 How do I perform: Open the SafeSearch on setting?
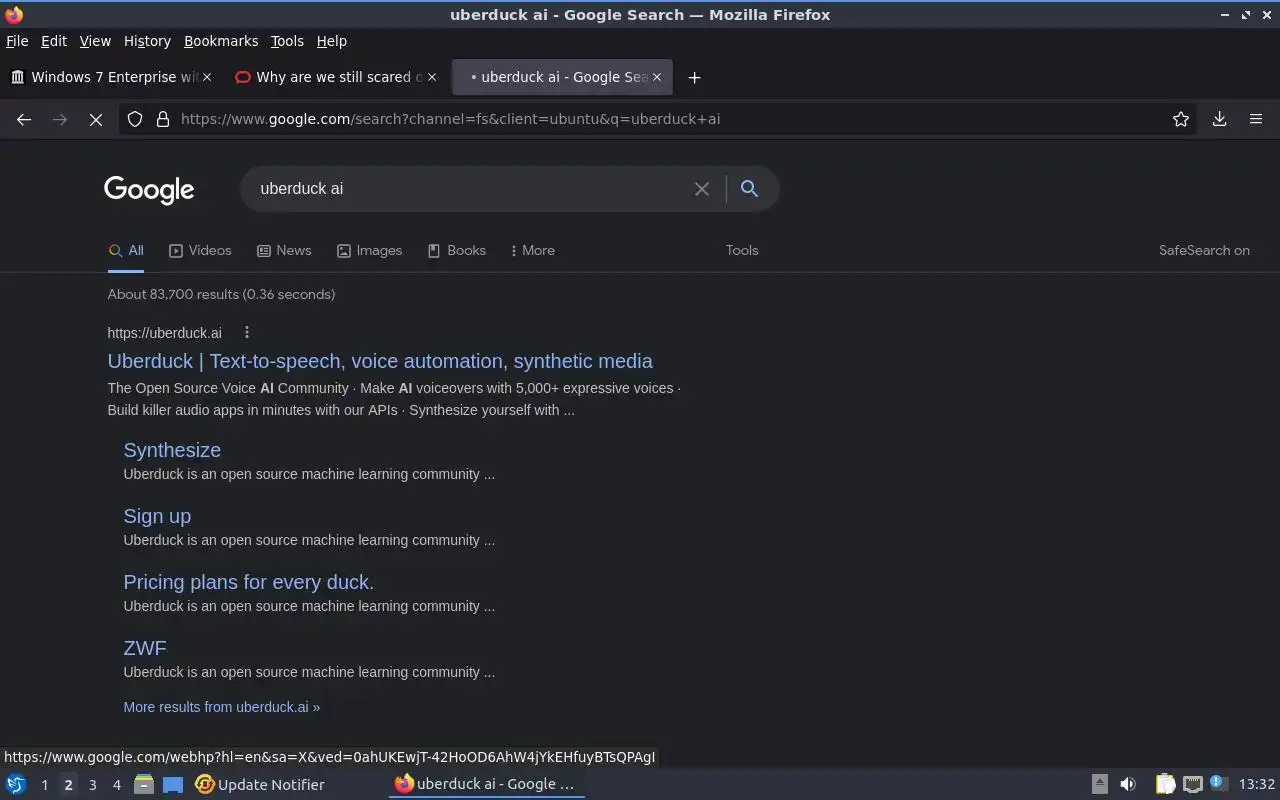click(1204, 251)
